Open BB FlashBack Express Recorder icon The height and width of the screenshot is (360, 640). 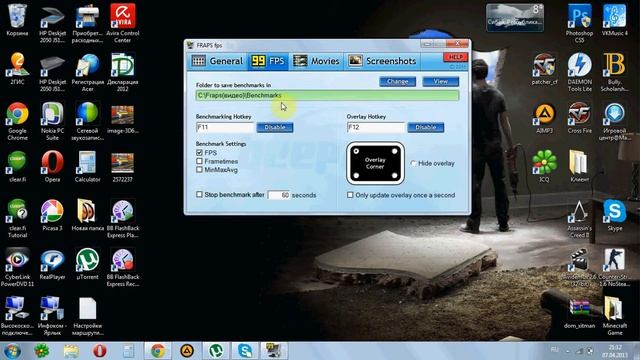[x=122, y=267]
